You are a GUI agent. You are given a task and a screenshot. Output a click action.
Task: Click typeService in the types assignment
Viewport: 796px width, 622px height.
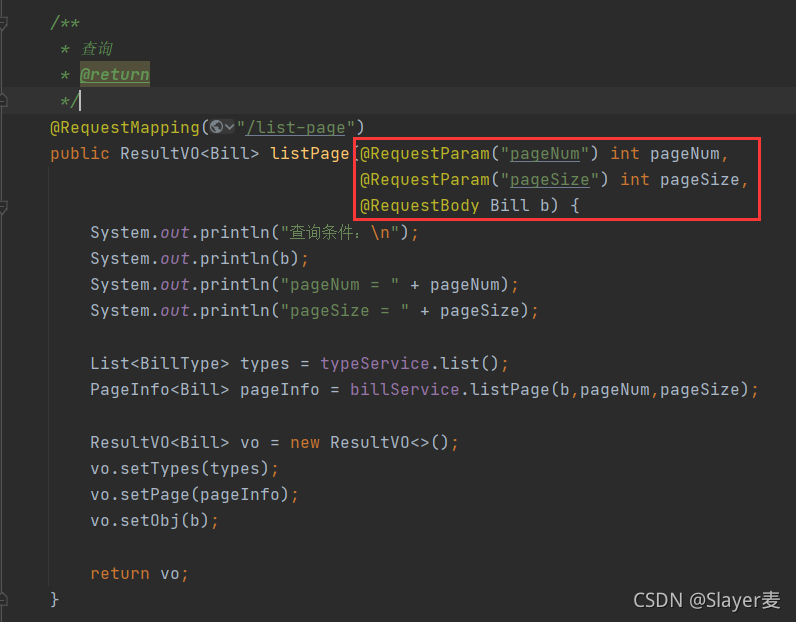375,364
